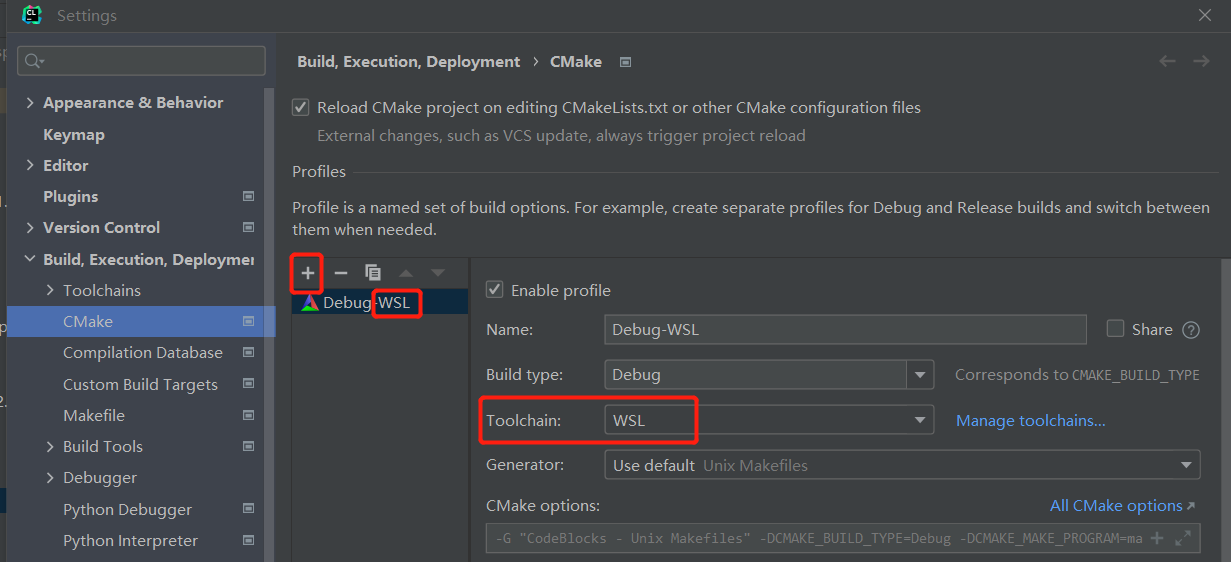Select Compilation Database in the settings tree
1231x562 pixels.
click(x=142, y=353)
